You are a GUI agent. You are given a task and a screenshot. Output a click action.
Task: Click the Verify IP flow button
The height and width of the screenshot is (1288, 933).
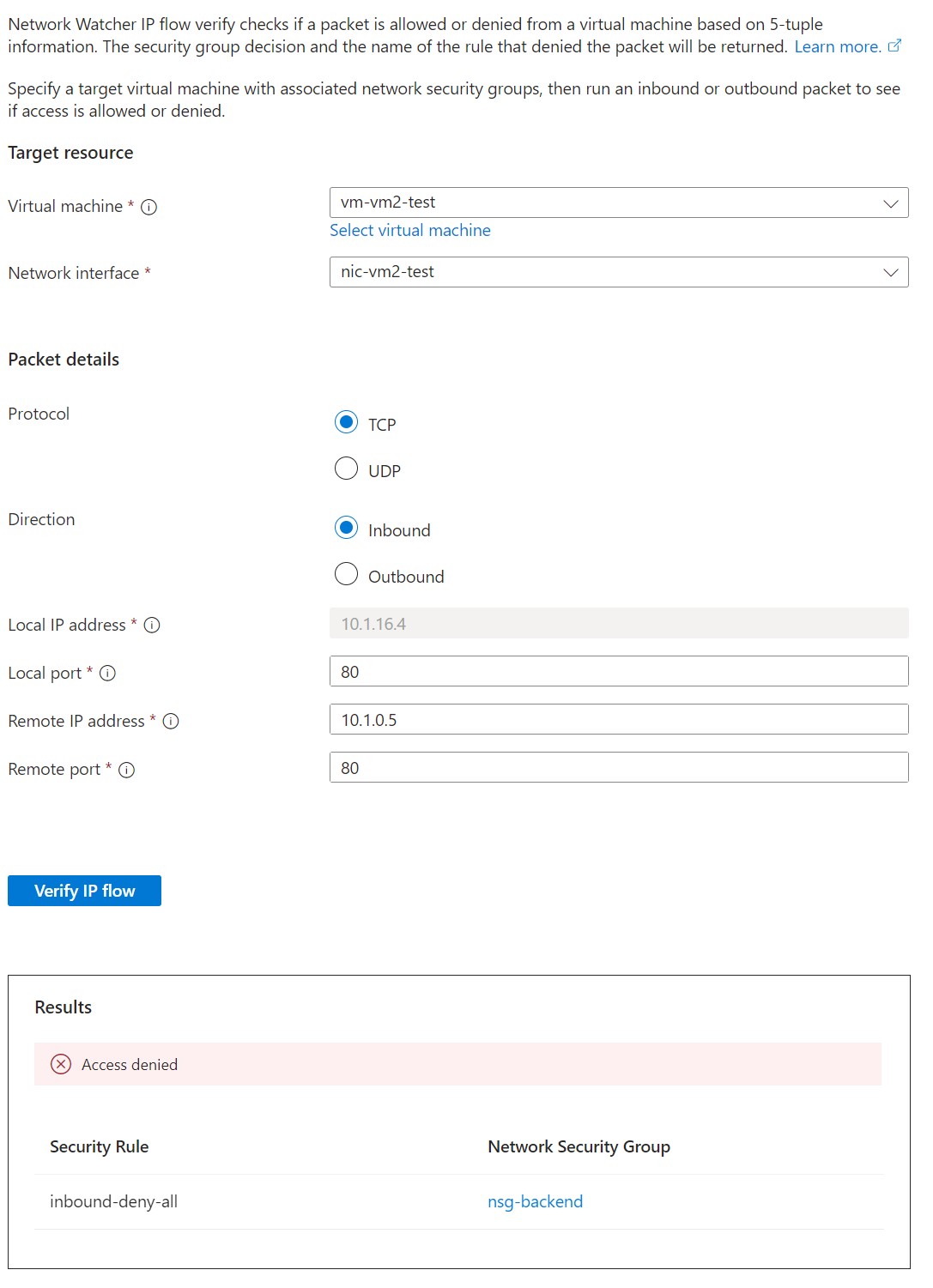(84, 891)
